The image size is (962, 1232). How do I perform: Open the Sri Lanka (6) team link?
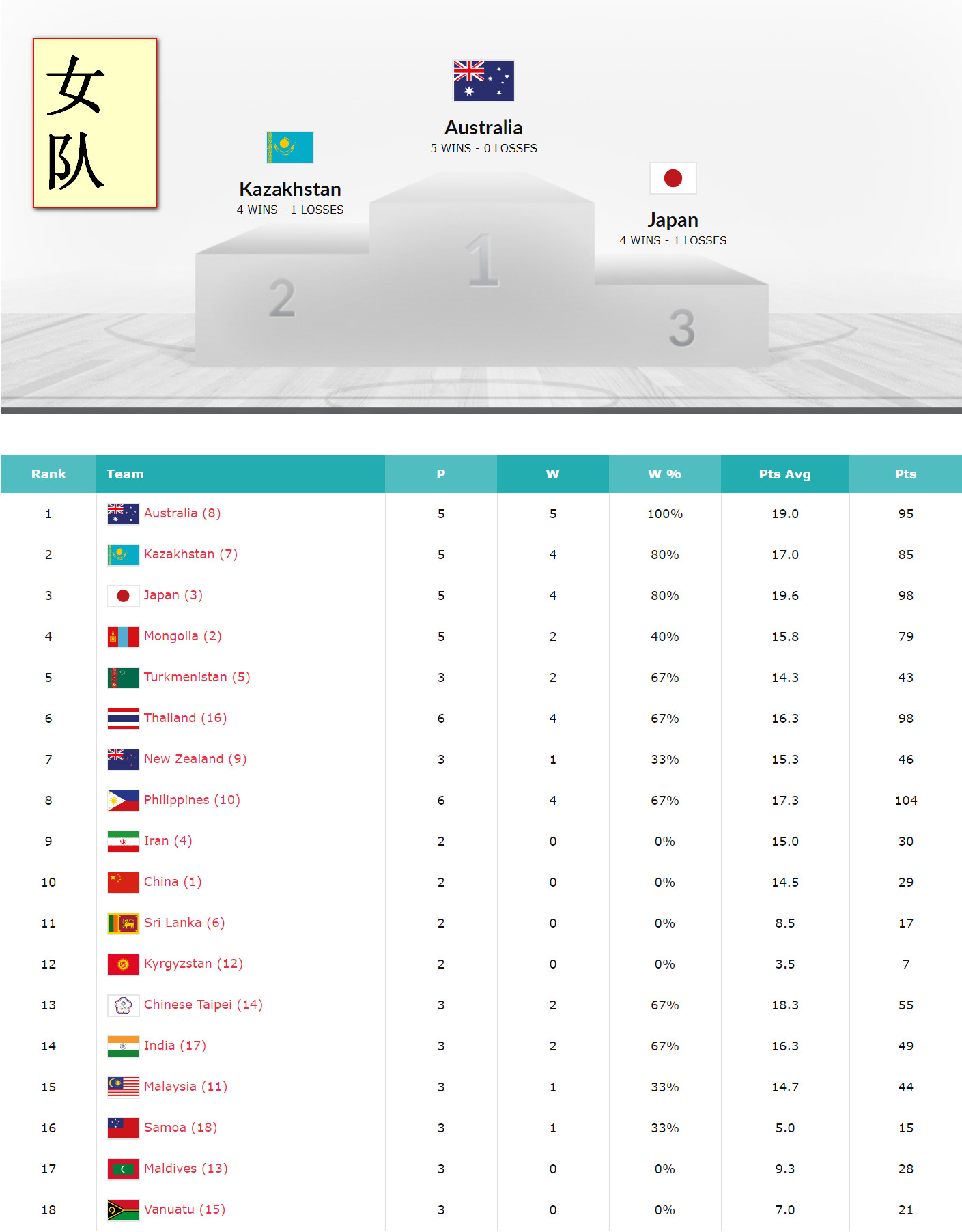pyautogui.click(x=184, y=923)
